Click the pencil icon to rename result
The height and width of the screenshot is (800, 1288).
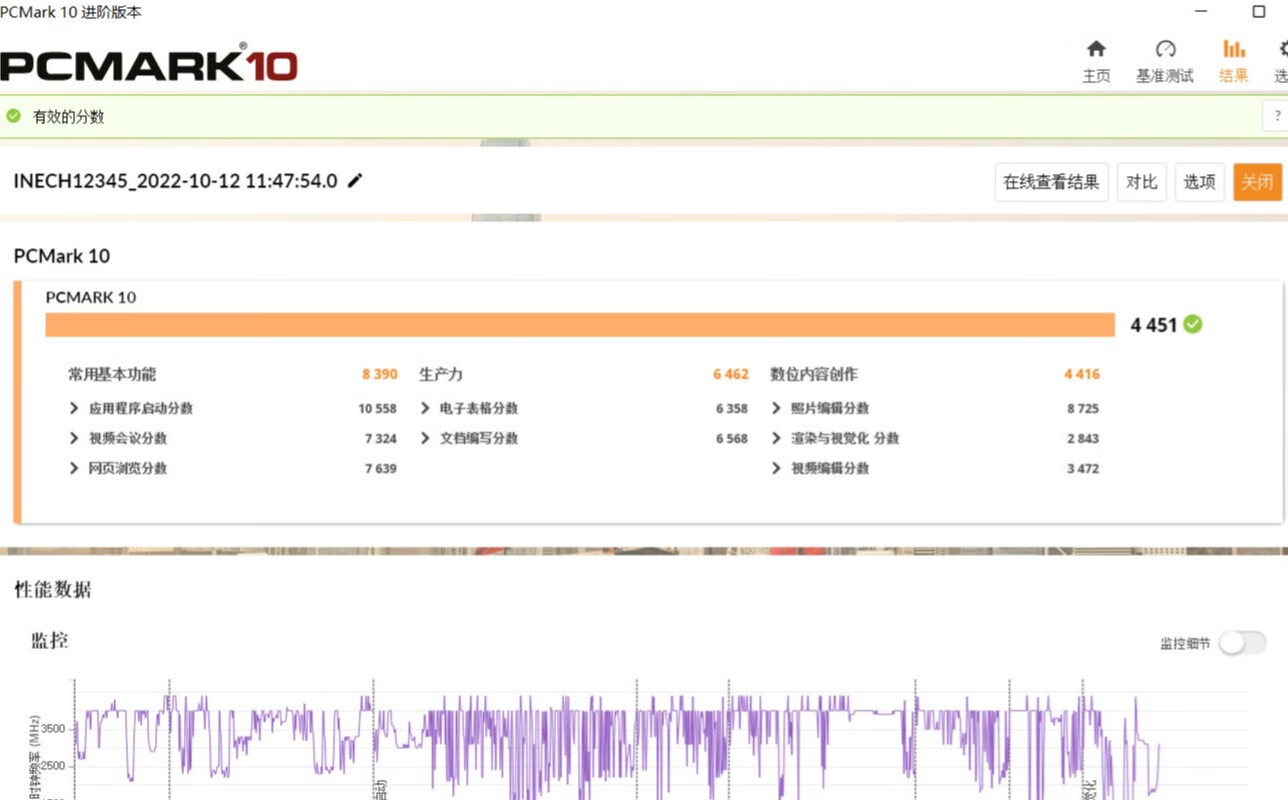tap(355, 181)
